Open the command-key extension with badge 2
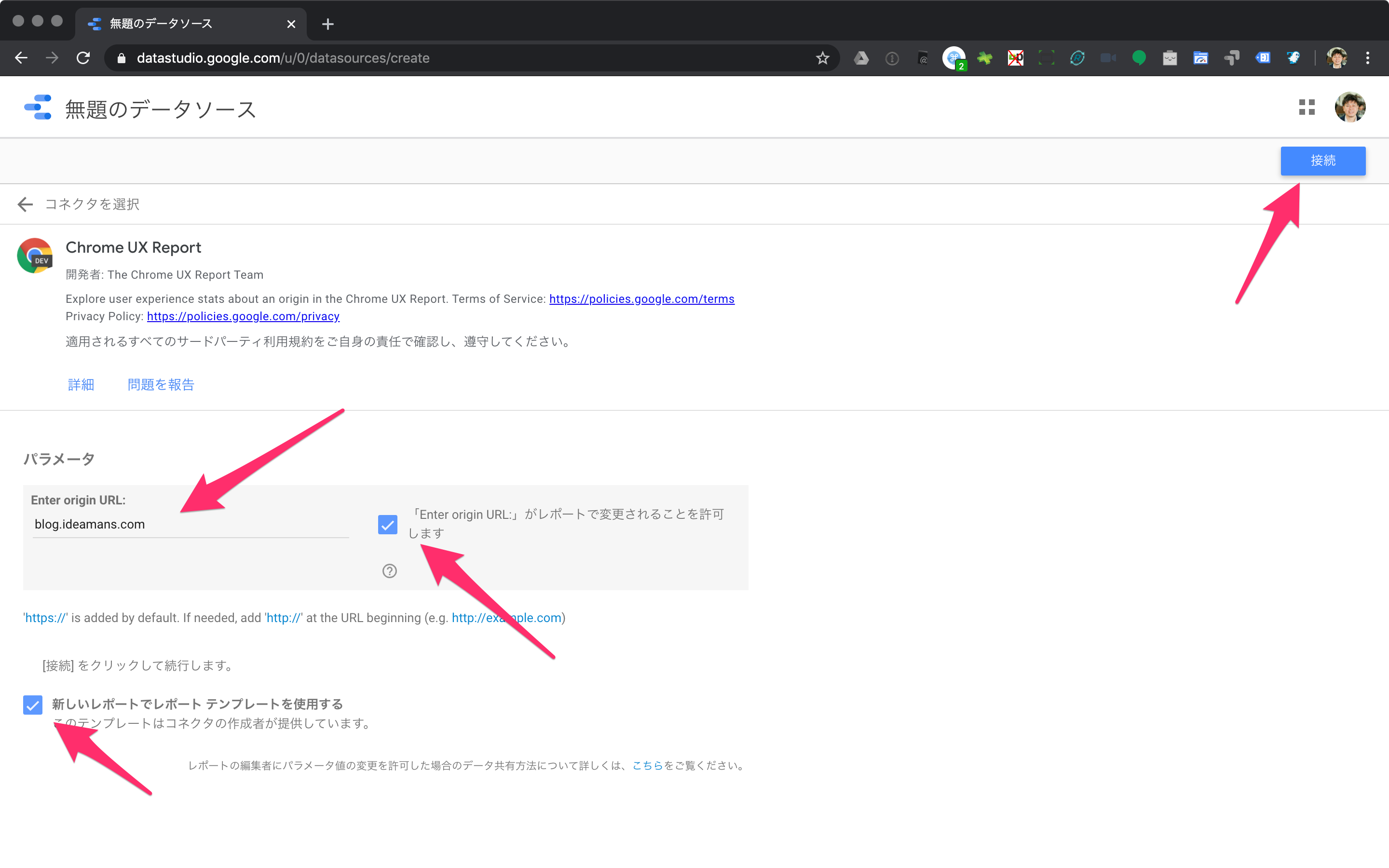 (x=954, y=58)
